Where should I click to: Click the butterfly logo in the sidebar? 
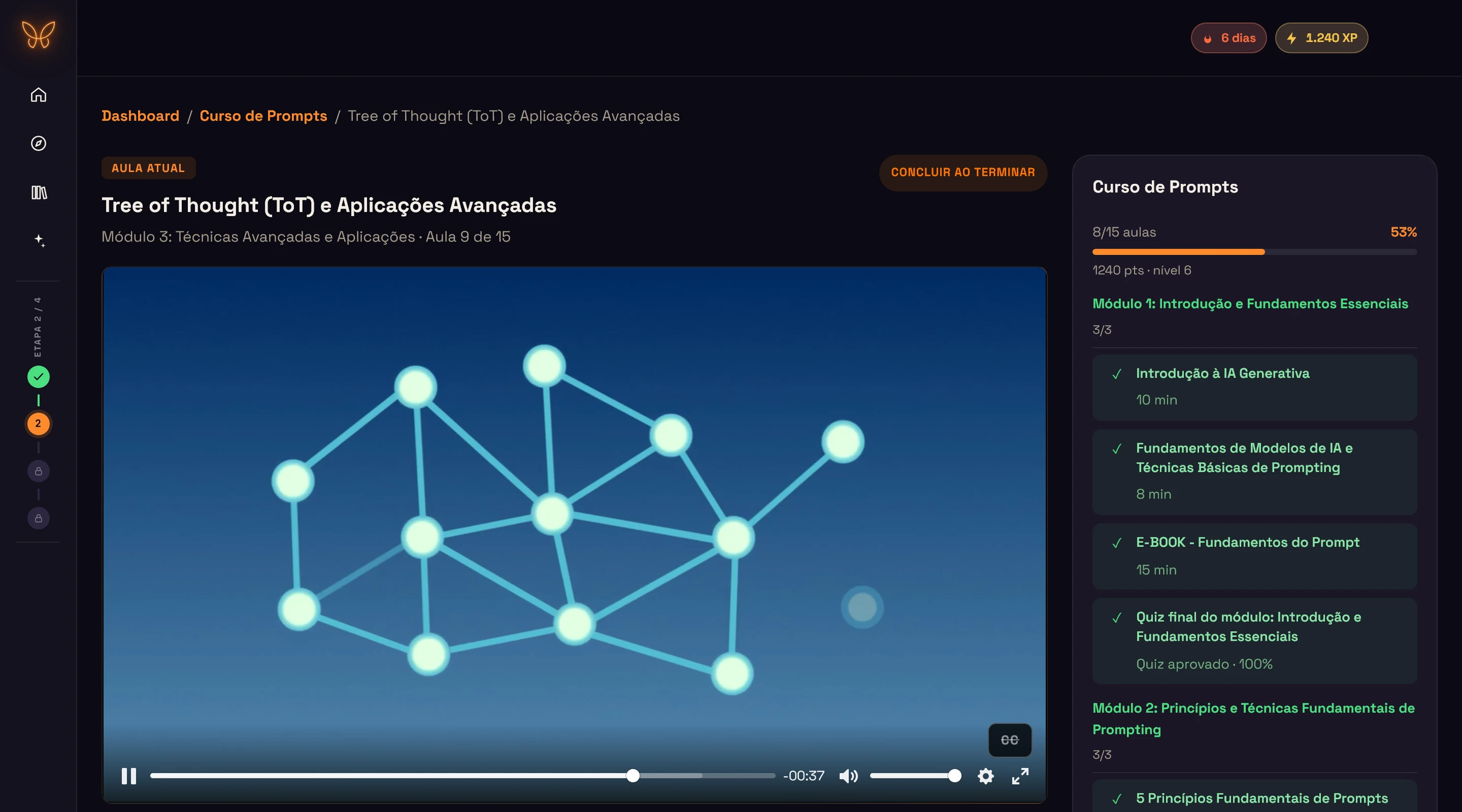coord(38,35)
